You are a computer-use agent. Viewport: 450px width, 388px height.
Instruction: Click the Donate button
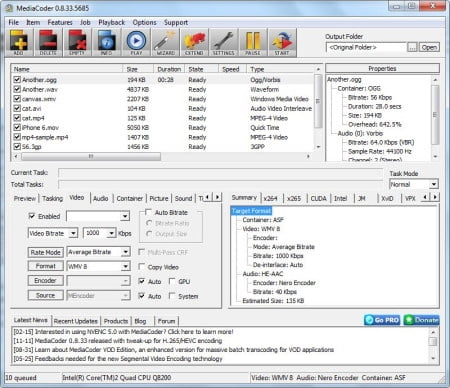click(x=422, y=320)
